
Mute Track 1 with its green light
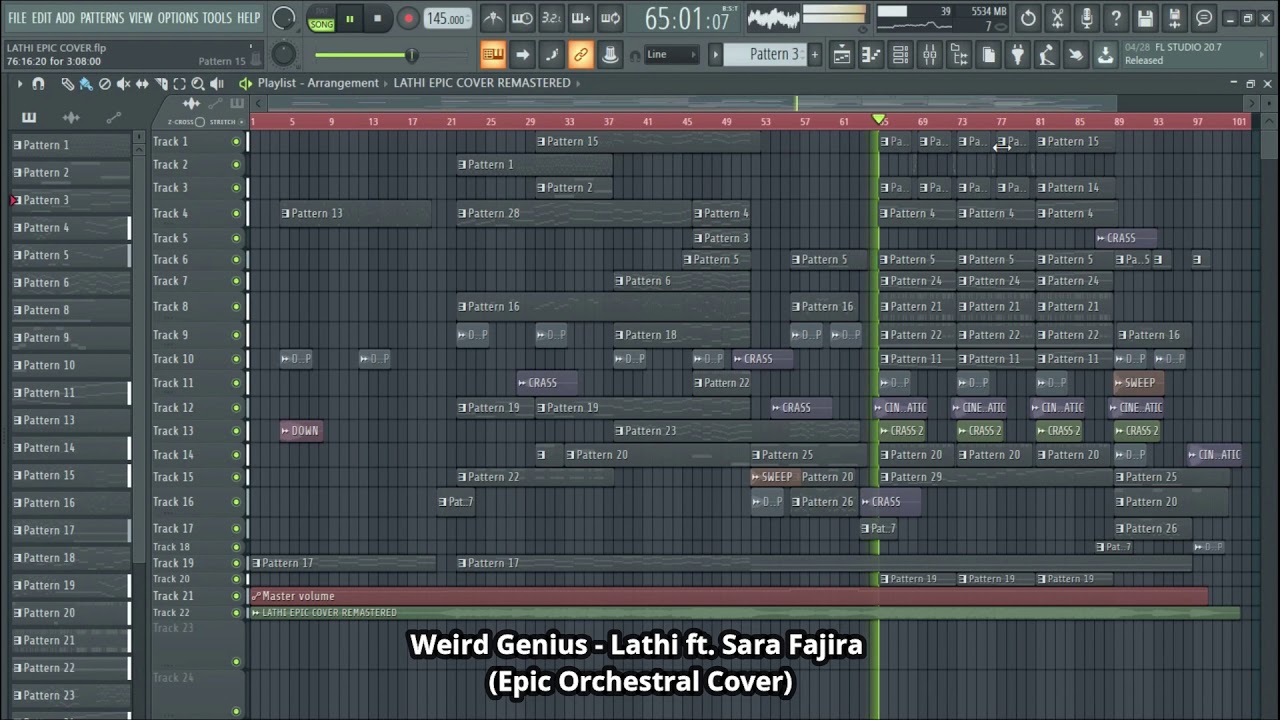tap(236, 142)
